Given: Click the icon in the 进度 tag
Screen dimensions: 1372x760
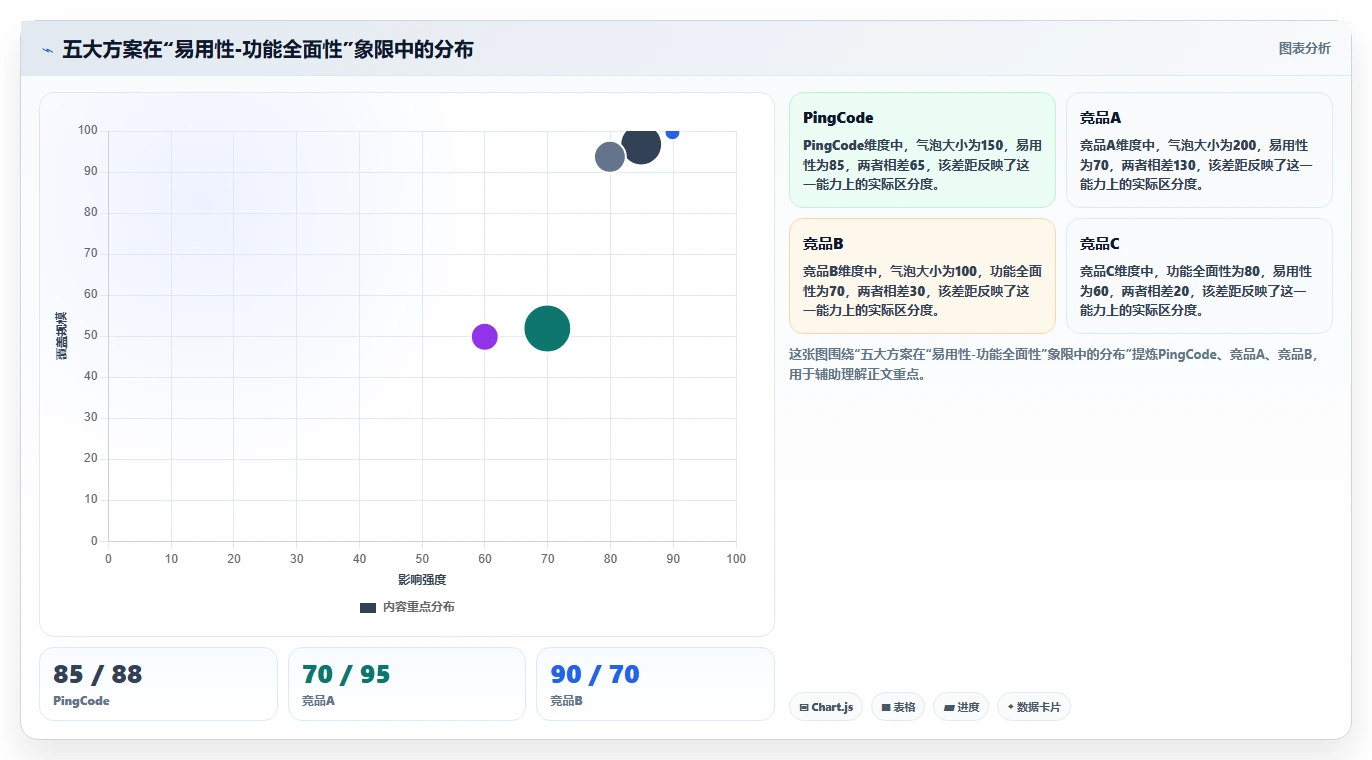Looking at the screenshot, I should pyautogui.click(x=949, y=707).
